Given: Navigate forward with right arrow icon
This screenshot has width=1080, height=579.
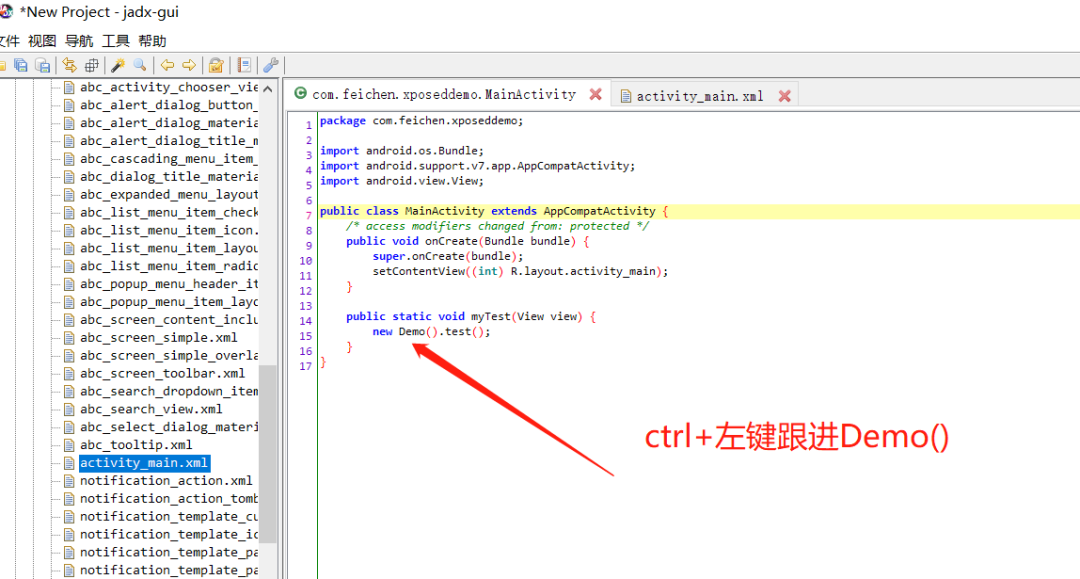Looking at the screenshot, I should (x=189, y=65).
